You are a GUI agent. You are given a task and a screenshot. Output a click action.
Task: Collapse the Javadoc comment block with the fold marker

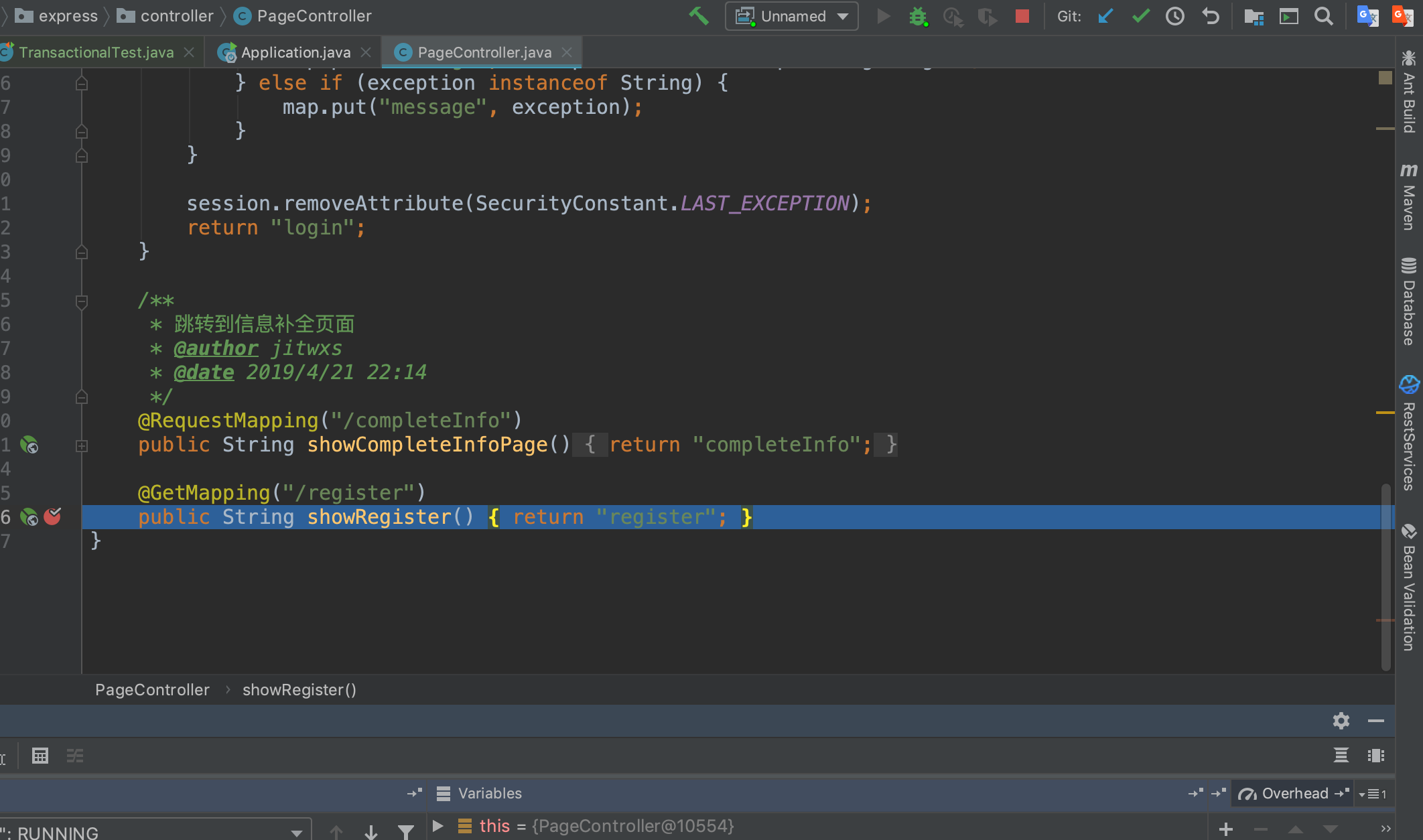tap(82, 301)
